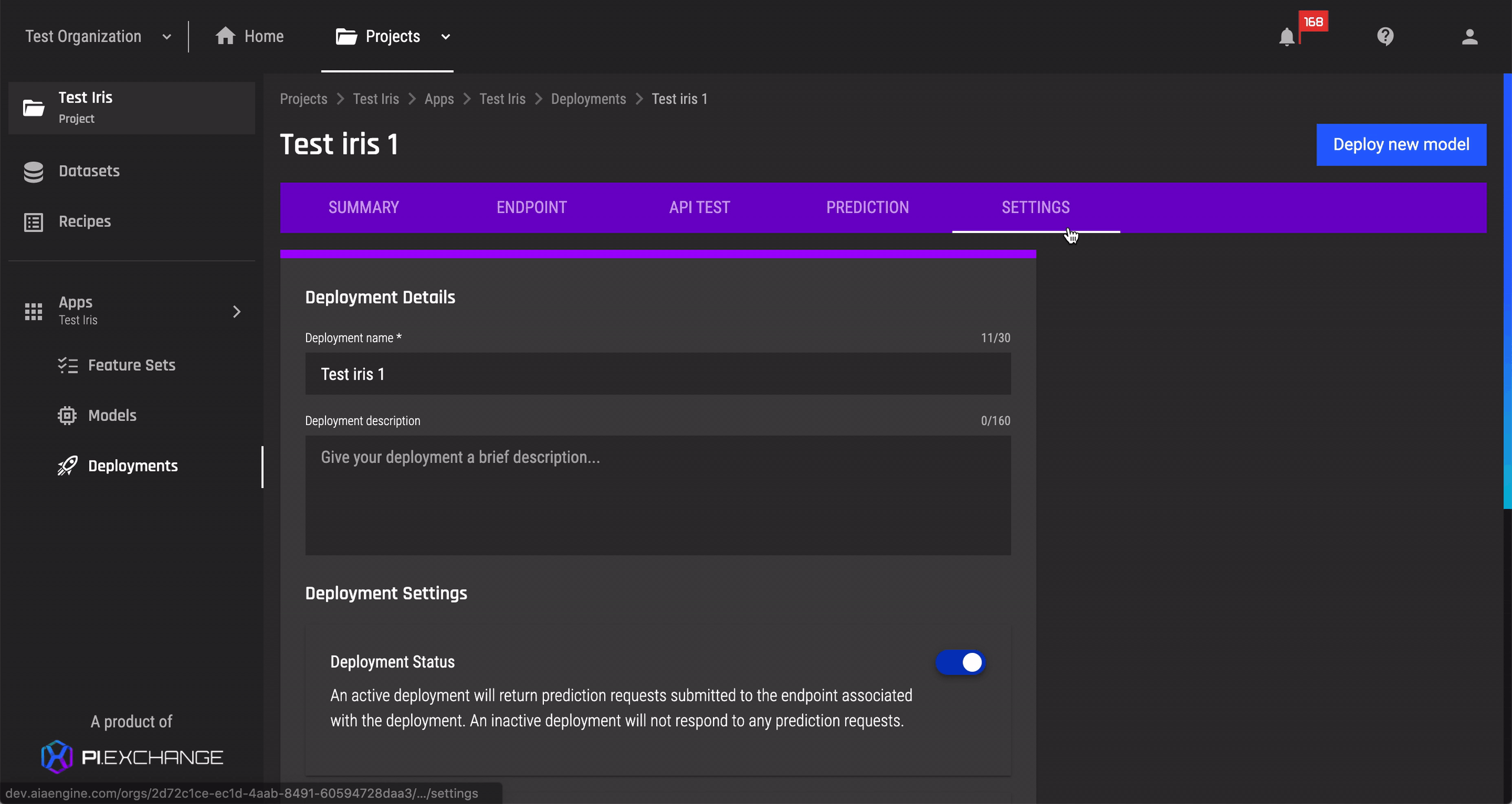Image resolution: width=1512 pixels, height=804 pixels.
Task: Click the Test Iris project breadcrumb link
Action: [376, 99]
